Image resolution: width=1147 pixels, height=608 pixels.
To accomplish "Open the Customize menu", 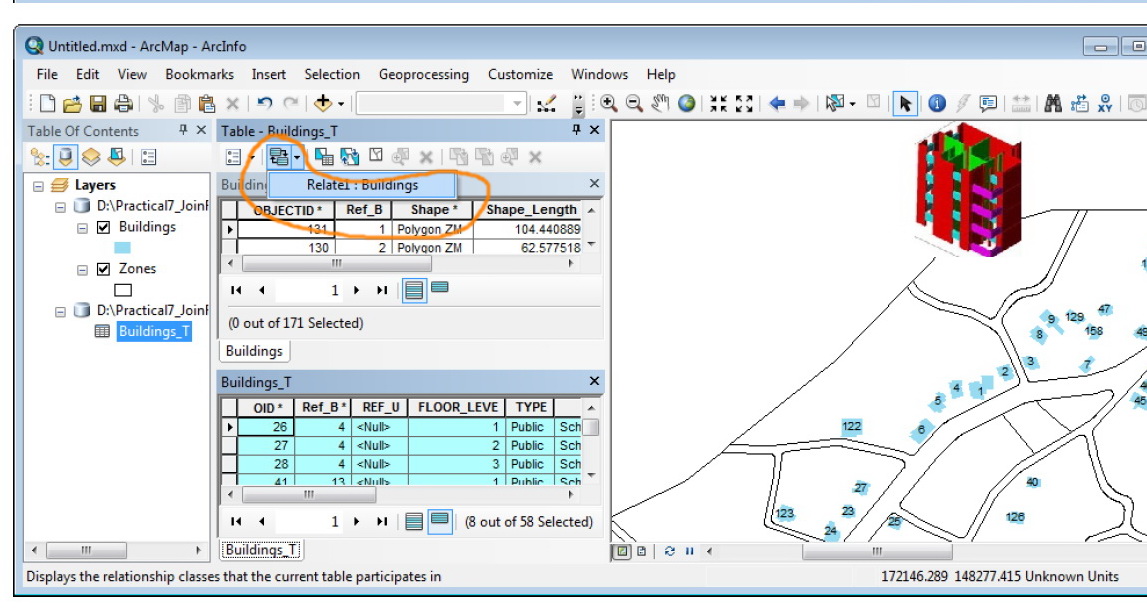I will pos(520,74).
